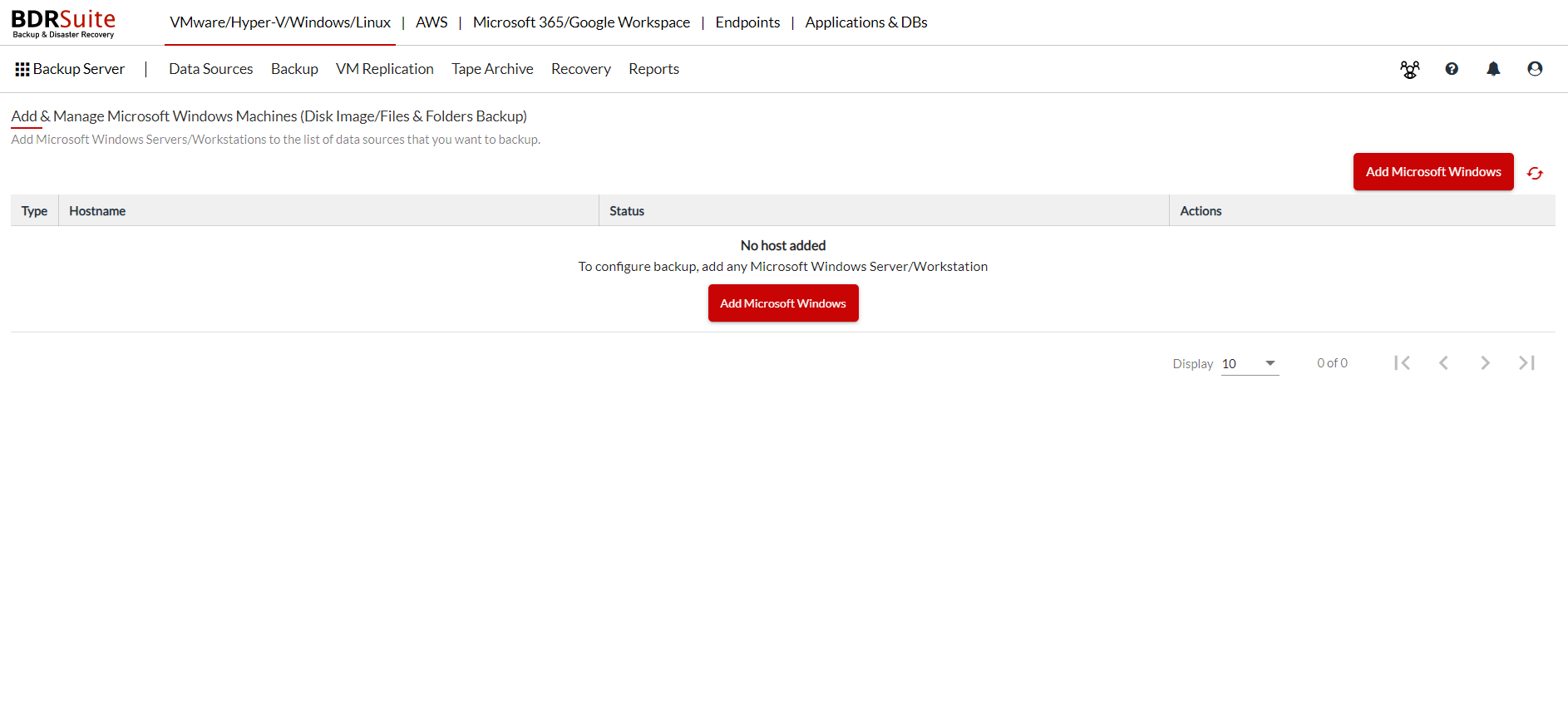This screenshot has width=1568, height=704.
Task: Go to last page of results
Action: (x=1526, y=363)
